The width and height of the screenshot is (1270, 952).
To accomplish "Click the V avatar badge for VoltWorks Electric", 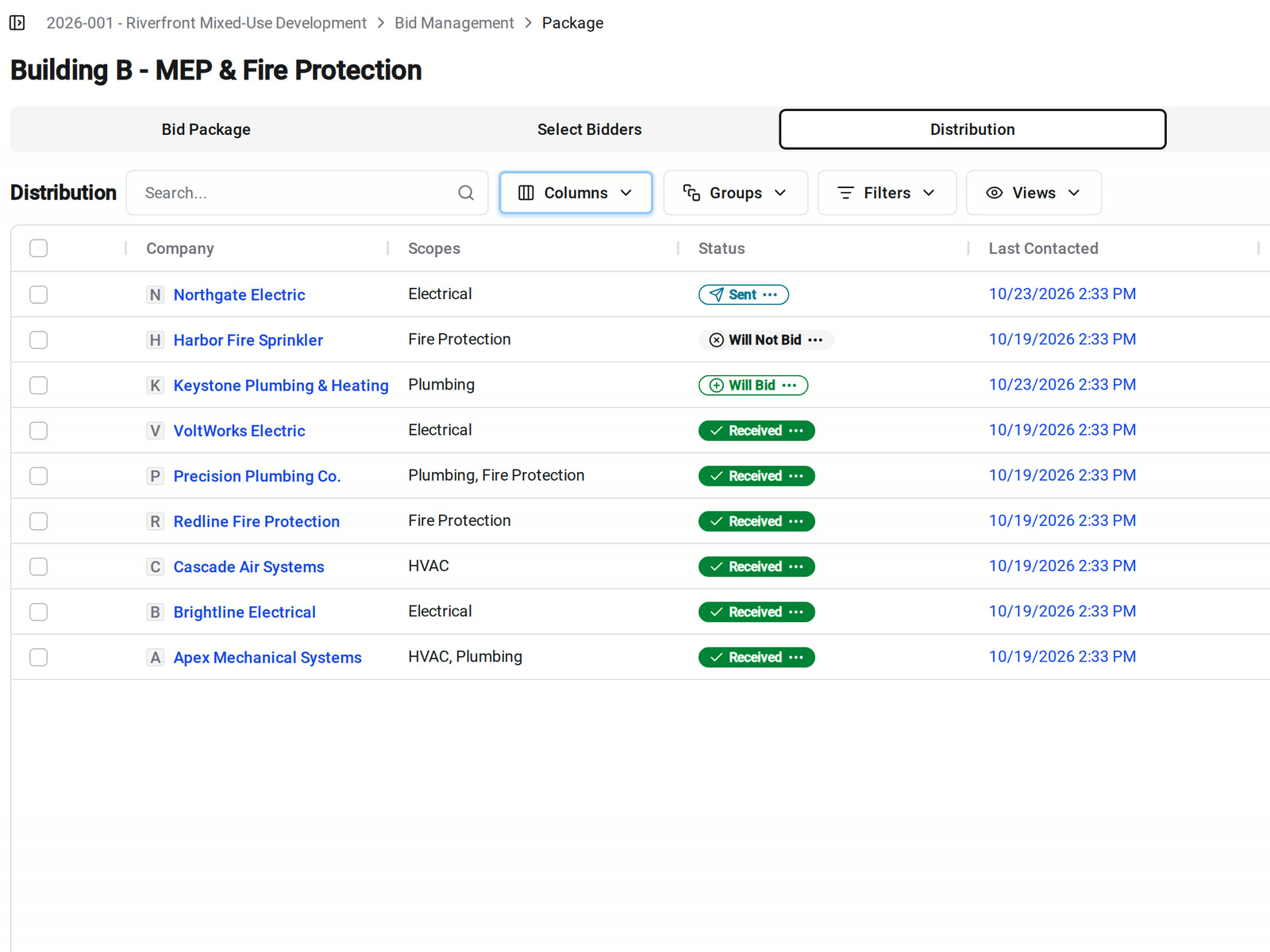I will 156,431.
